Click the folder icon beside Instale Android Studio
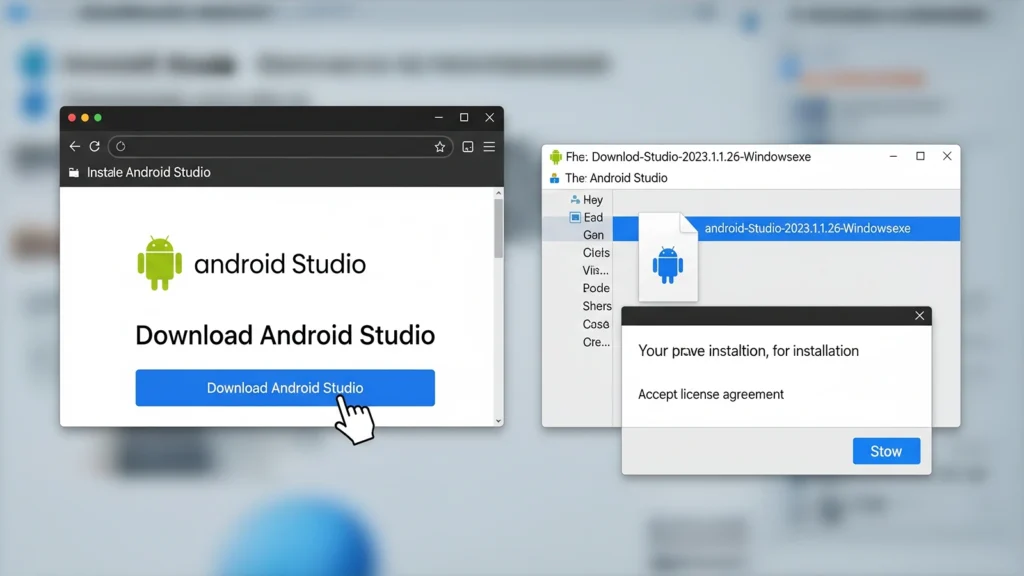 click(74, 172)
